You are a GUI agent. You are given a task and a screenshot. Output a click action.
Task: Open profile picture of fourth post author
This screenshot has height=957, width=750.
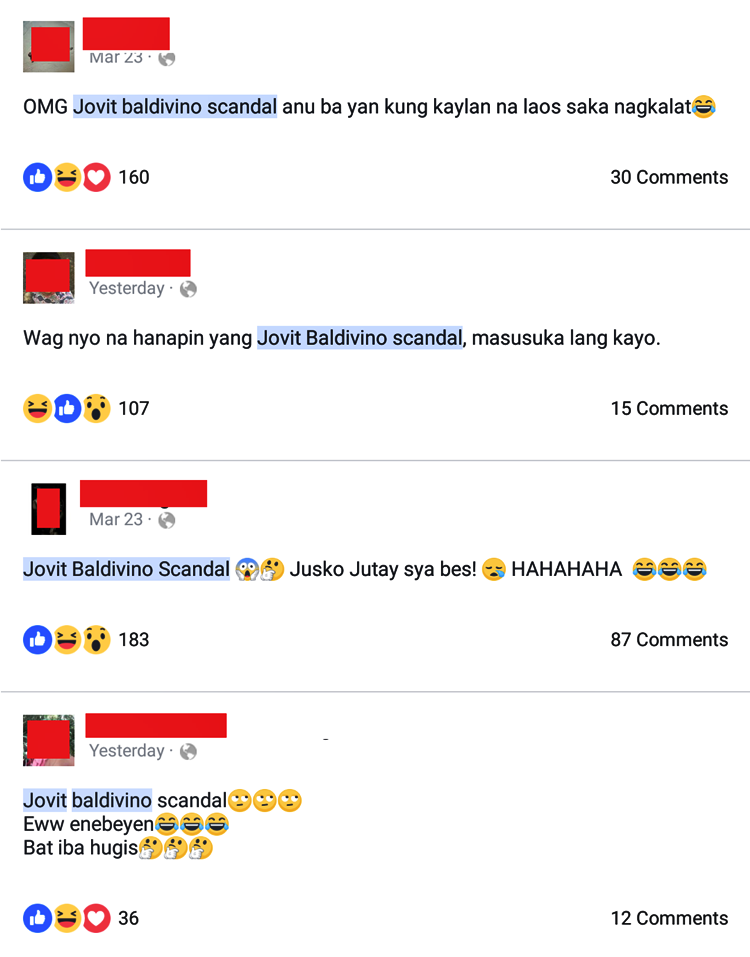(x=49, y=740)
